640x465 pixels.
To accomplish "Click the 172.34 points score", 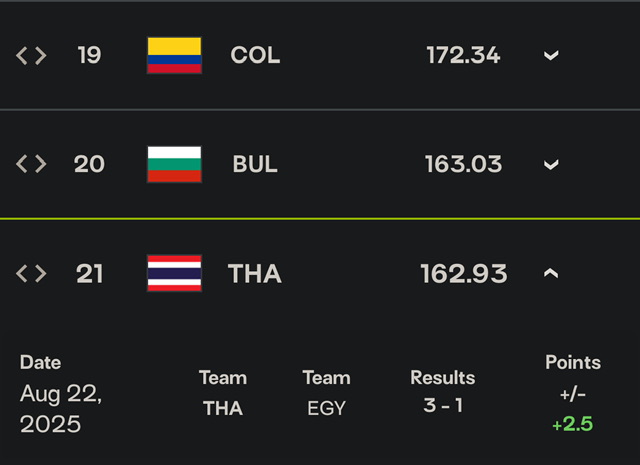I will click(463, 55).
